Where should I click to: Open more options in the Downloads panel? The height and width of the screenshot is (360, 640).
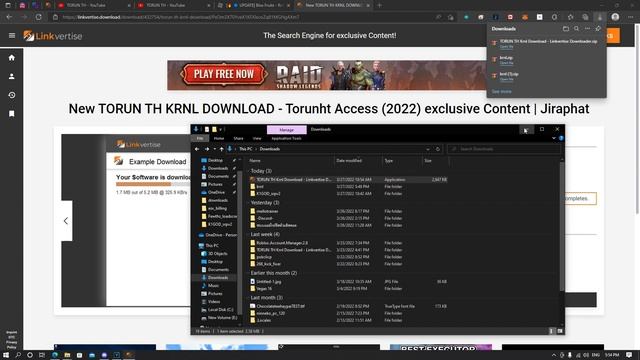point(587,29)
